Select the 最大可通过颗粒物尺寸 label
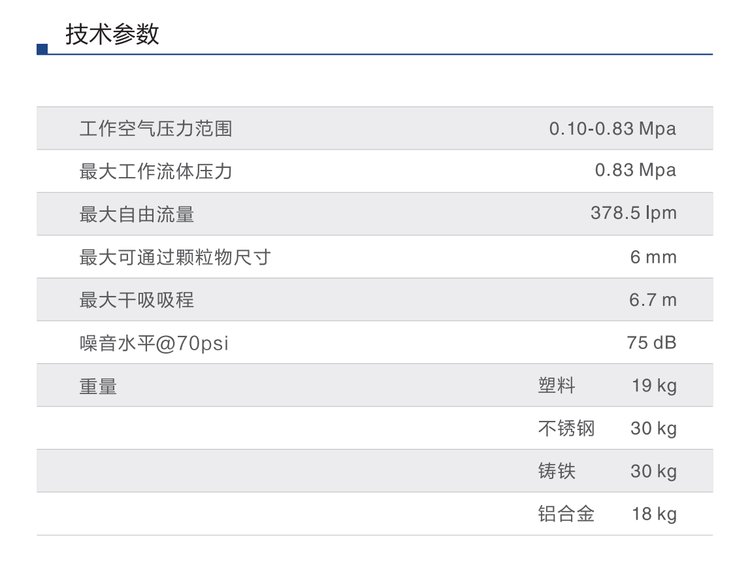Viewport: 750px width, 562px height. (x=175, y=257)
